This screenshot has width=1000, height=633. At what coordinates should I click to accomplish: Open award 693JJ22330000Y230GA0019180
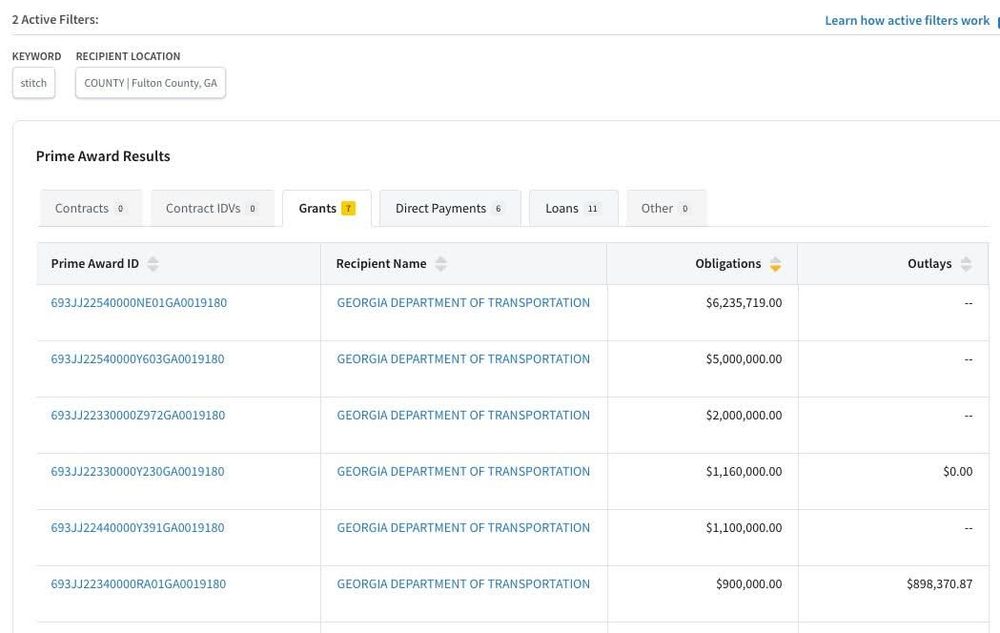pyautogui.click(x=138, y=472)
